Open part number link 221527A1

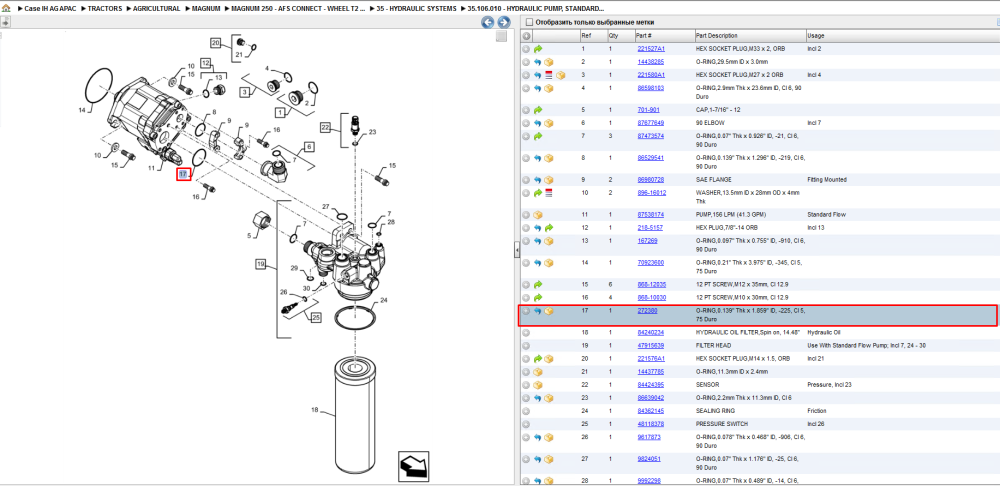point(651,49)
